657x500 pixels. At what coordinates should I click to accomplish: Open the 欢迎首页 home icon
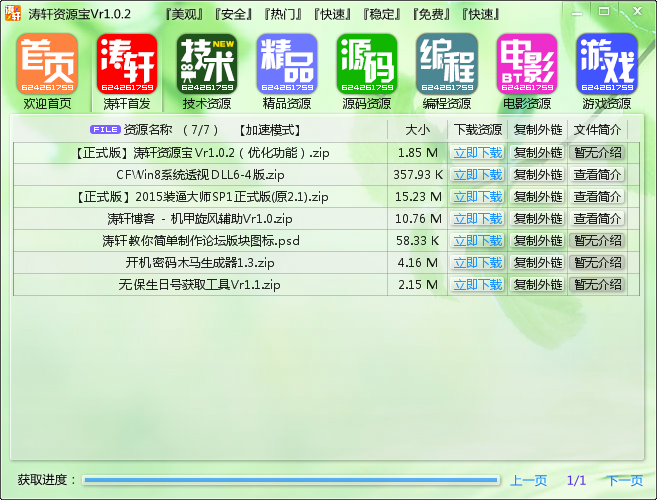coord(47,64)
